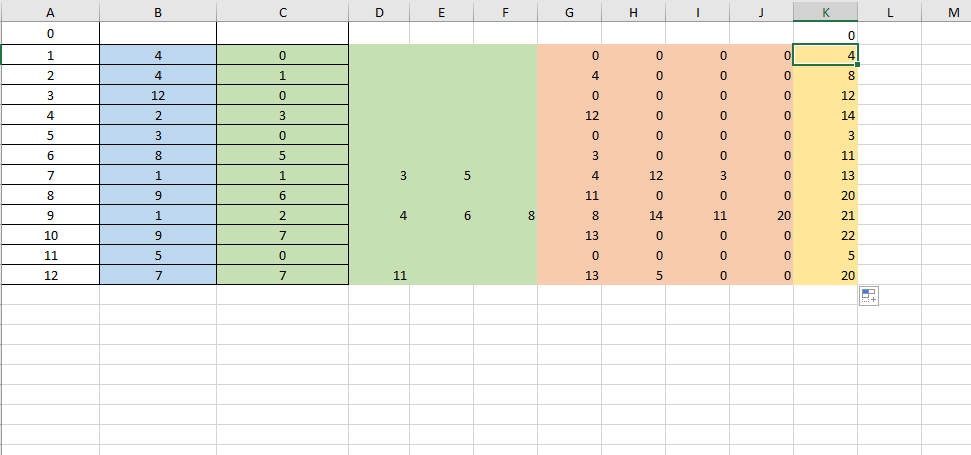This screenshot has height=455, width=971.
Task: Click the fill handle of the selected cell
Action: point(857,65)
